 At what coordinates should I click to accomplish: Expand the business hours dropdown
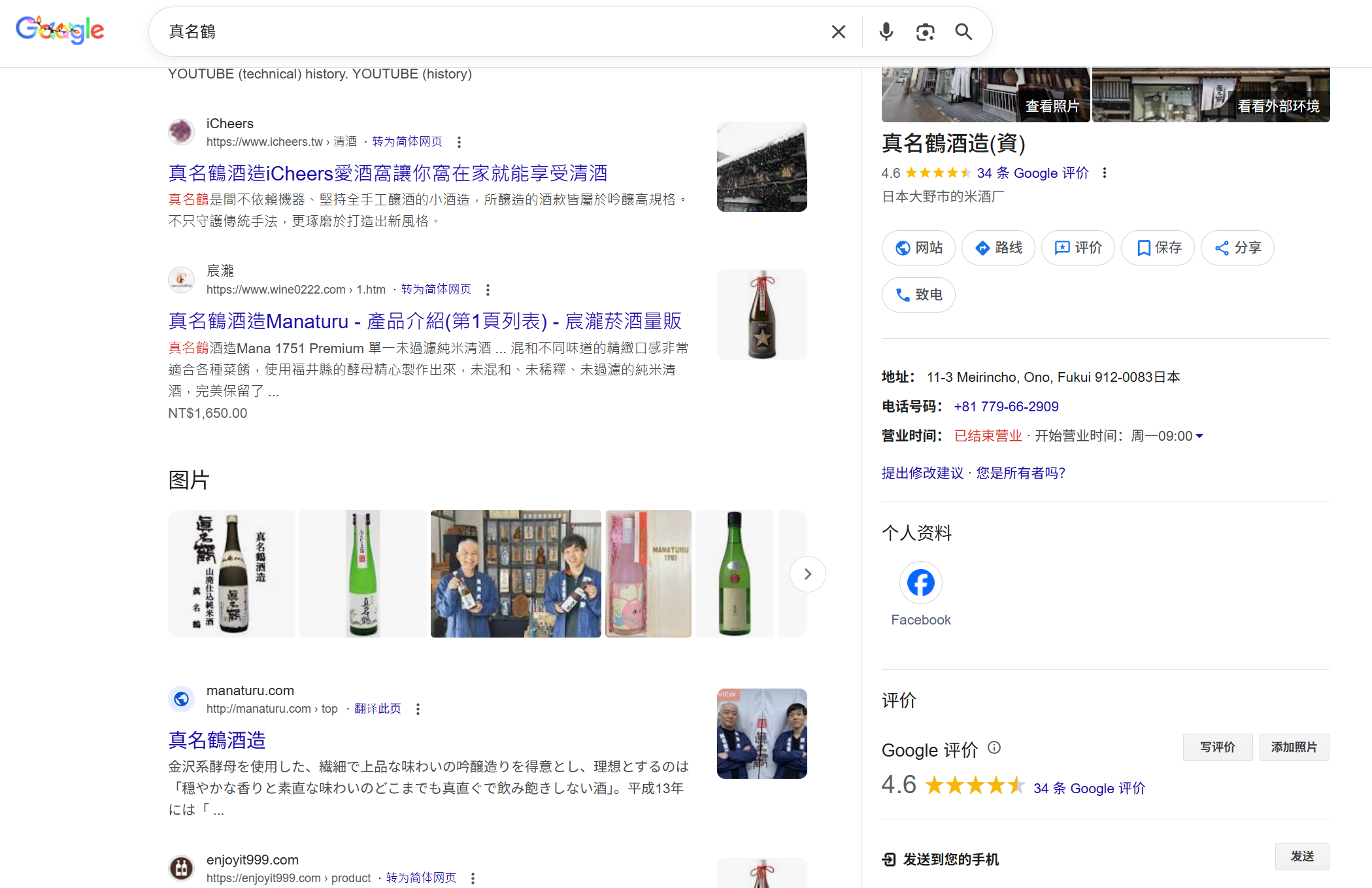pos(1199,436)
